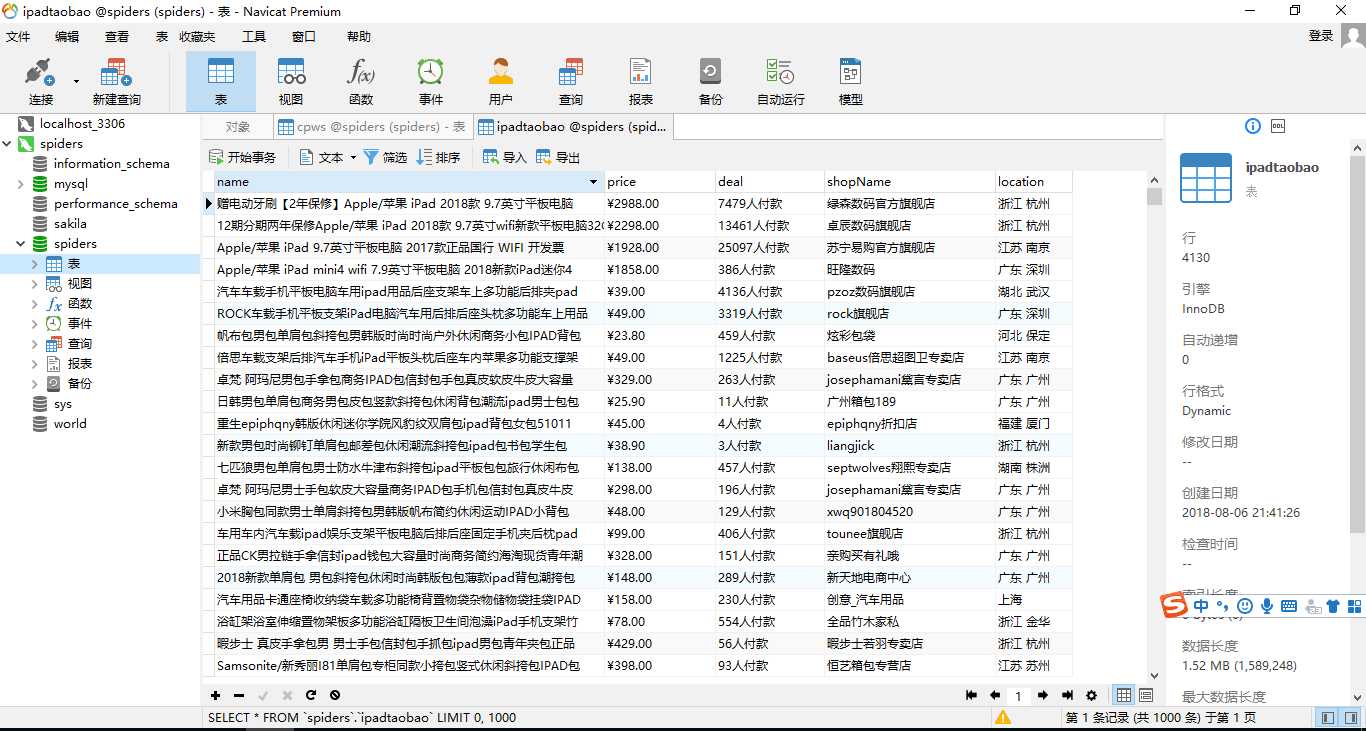Select the localhost_3306 connection

(82, 124)
